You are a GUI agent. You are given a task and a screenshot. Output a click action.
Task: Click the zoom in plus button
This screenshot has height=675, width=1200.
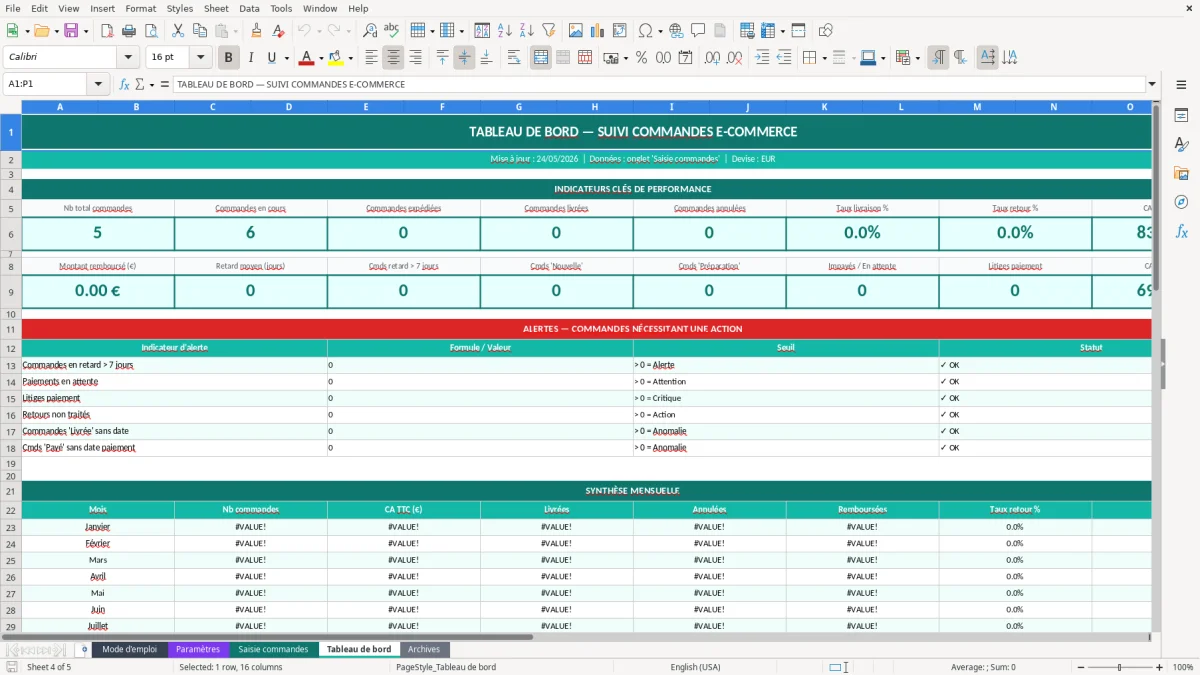[x=1160, y=667]
